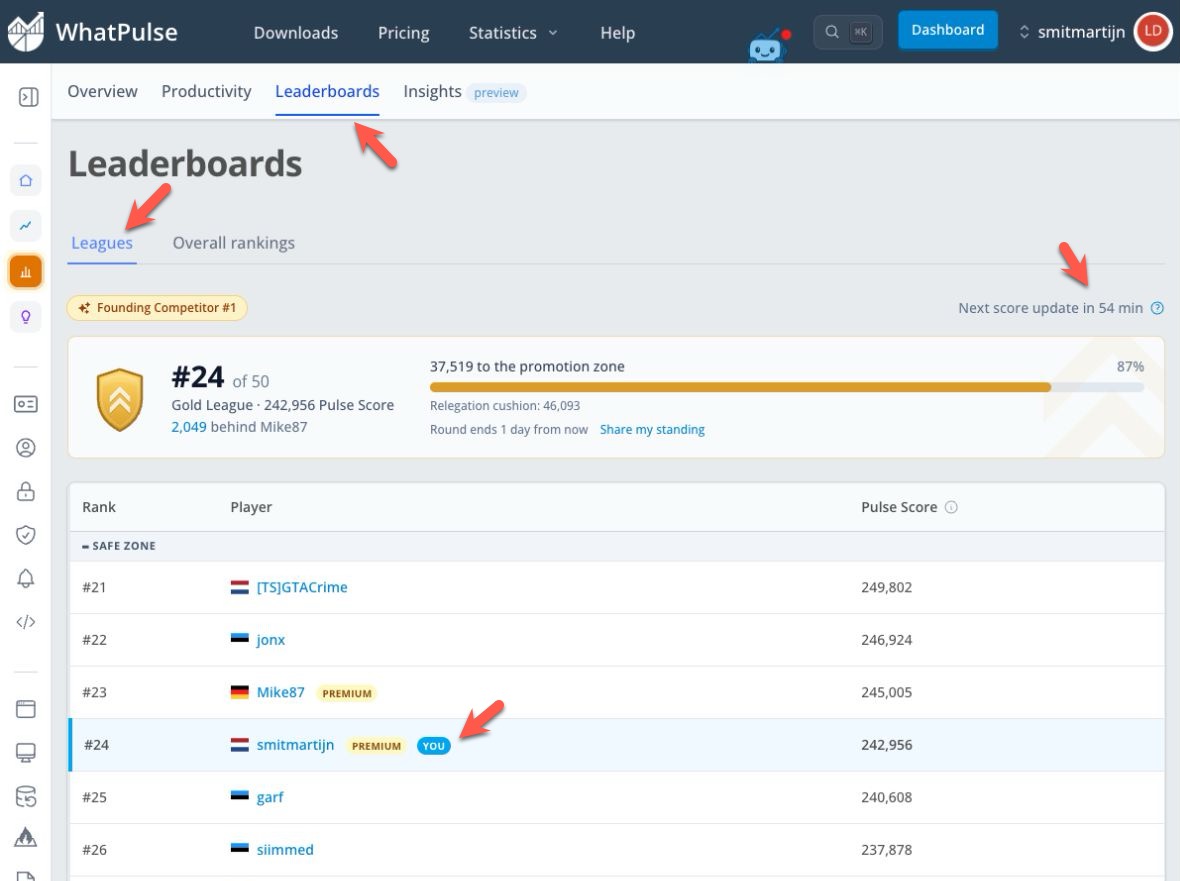
Task: Click the 87% progress percentage
Action: tap(1130, 366)
